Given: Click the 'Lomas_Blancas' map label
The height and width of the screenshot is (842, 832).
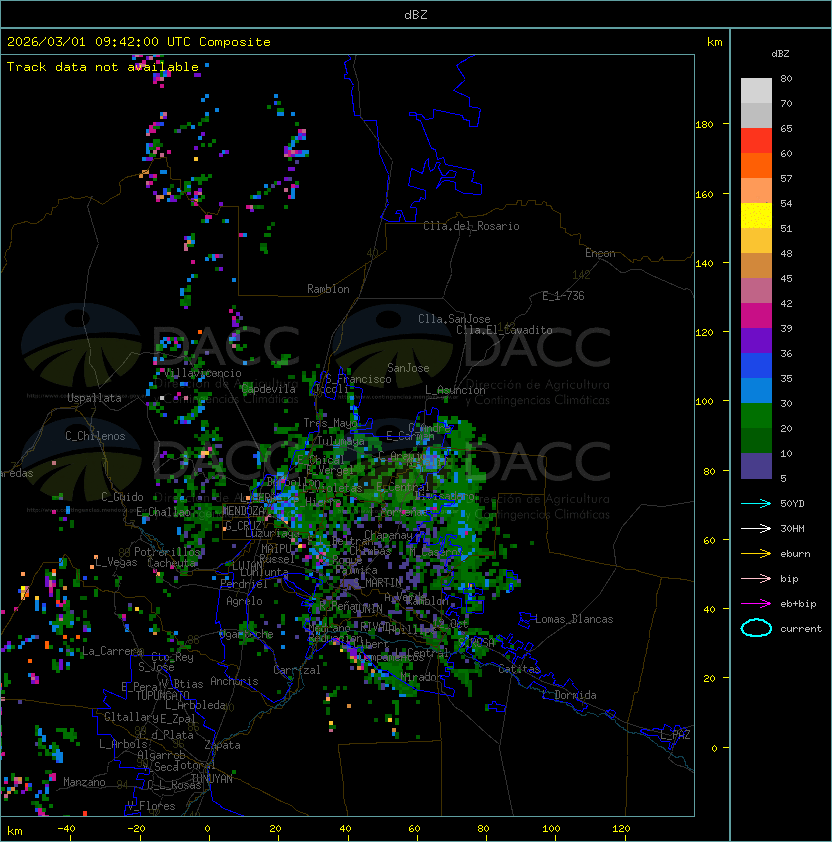Looking at the screenshot, I should click(x=574, y=619).
